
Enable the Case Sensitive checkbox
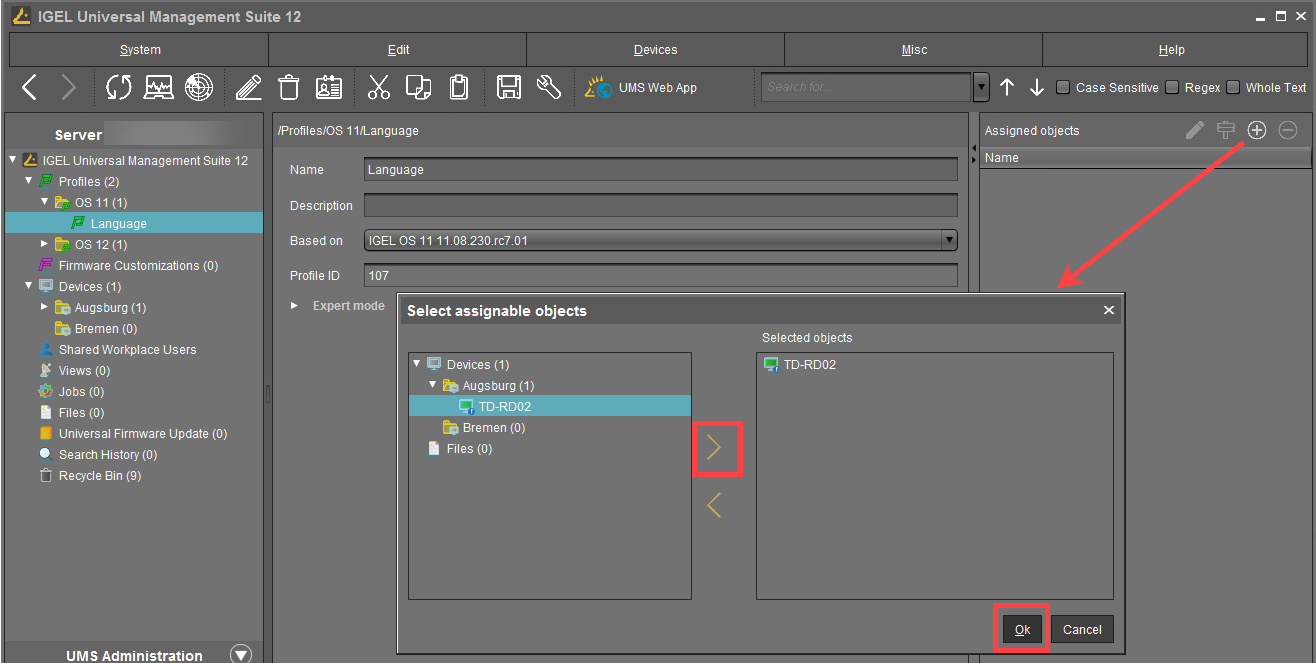click(1063, 87)
